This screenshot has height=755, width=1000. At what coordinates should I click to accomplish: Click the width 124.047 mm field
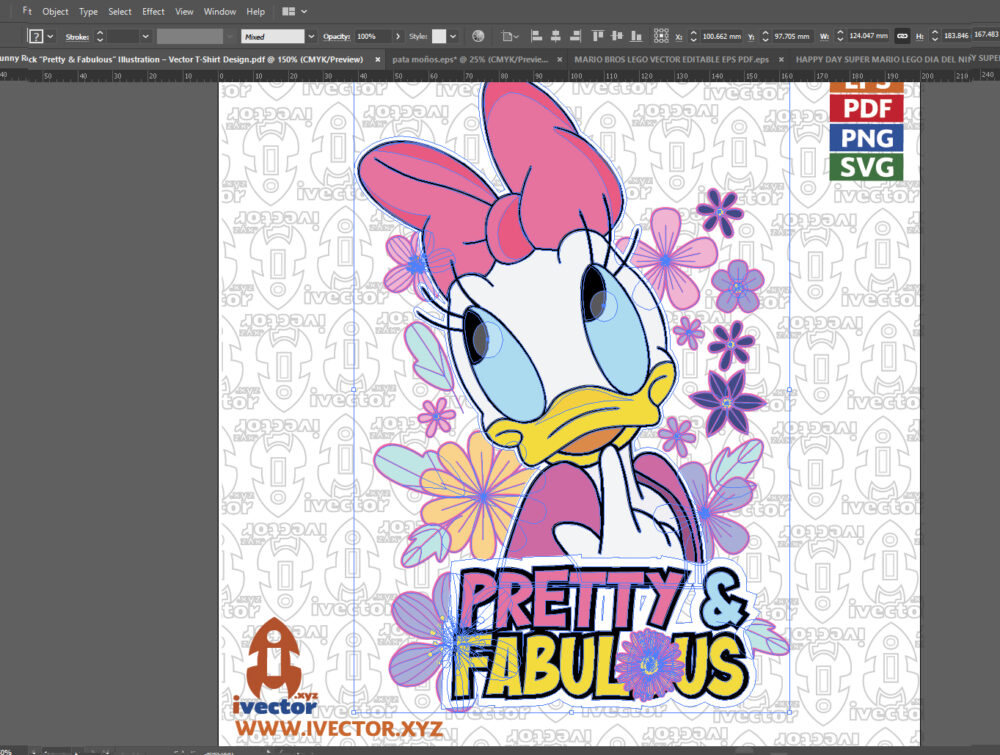[868, 36]
